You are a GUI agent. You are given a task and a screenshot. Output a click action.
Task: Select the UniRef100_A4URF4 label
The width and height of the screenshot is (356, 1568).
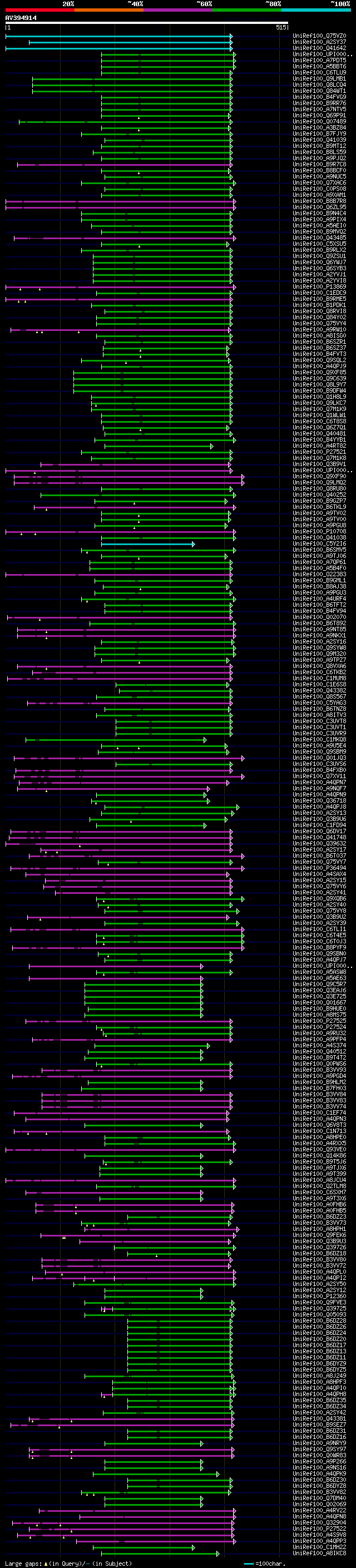pos(319,599)
